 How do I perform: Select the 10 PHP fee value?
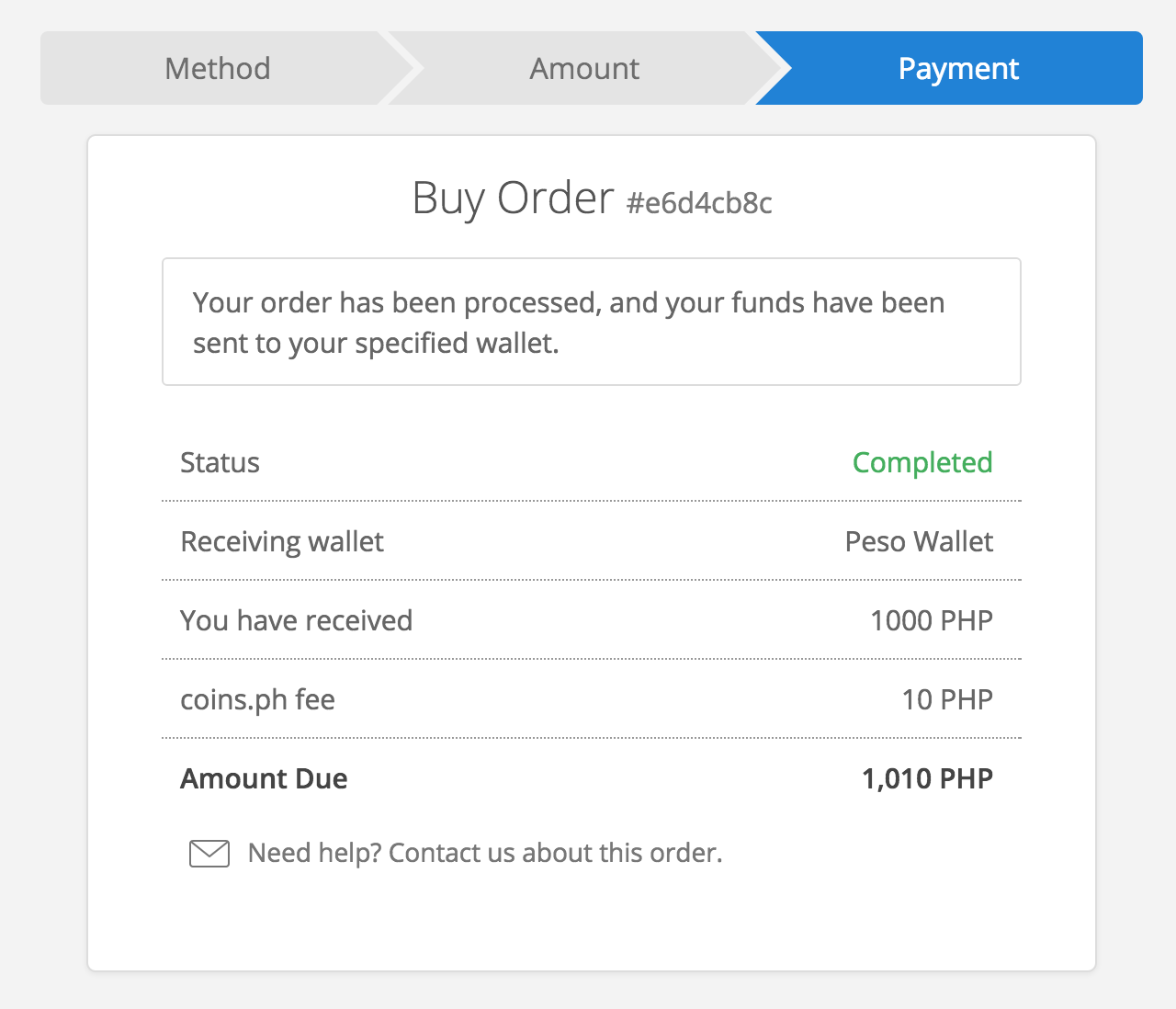click(x=947, y=699)
